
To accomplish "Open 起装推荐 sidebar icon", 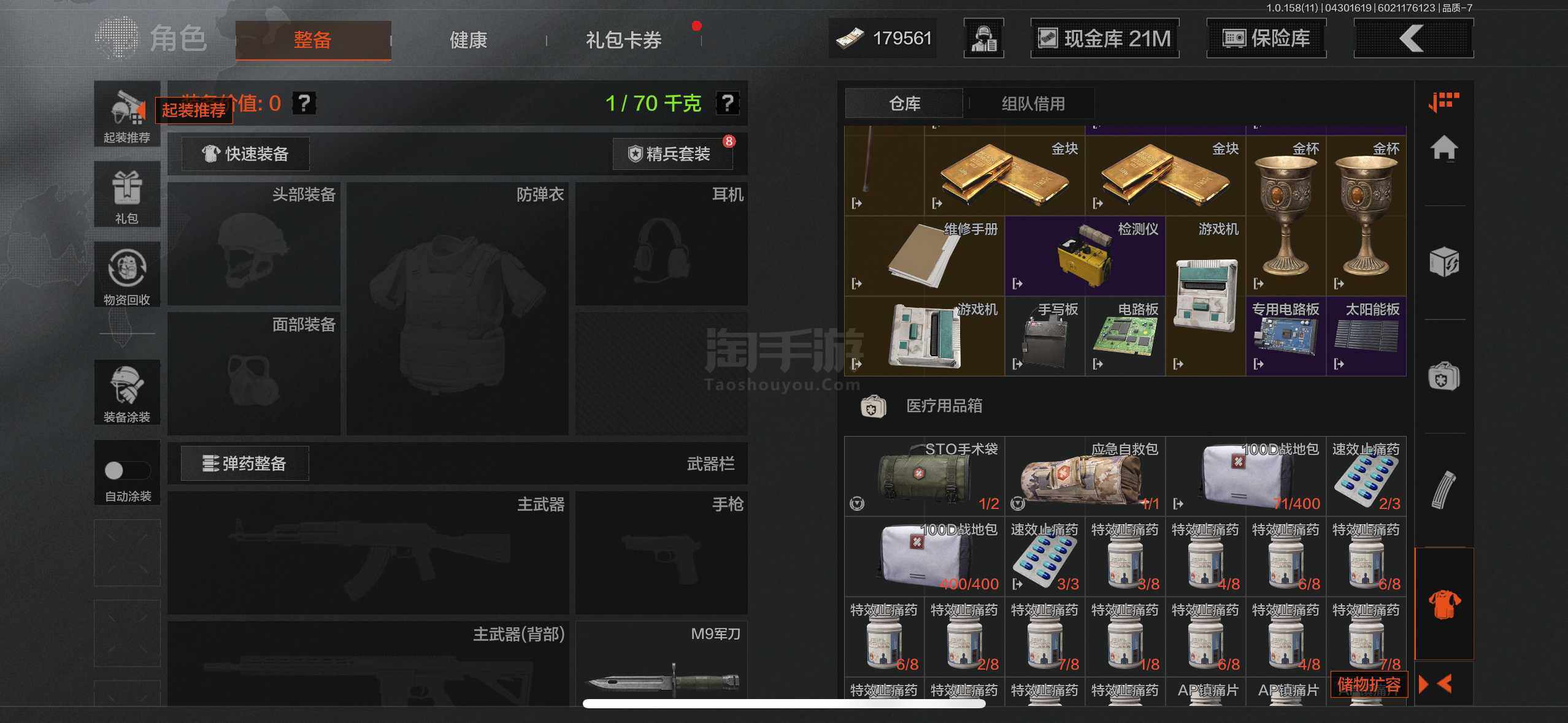I will coord(127,114).
